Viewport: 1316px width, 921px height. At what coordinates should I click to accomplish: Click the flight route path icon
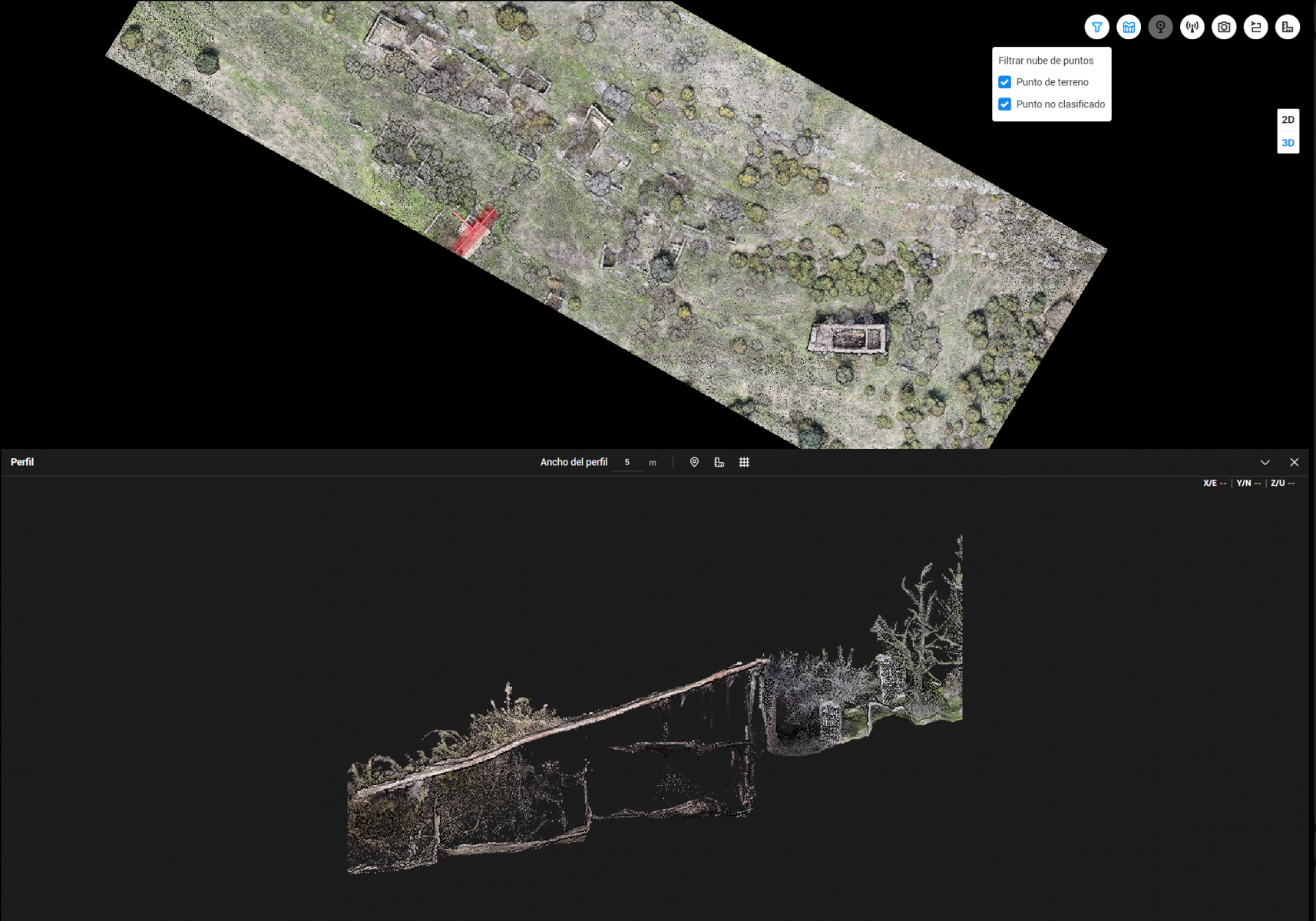point(1255,28)
